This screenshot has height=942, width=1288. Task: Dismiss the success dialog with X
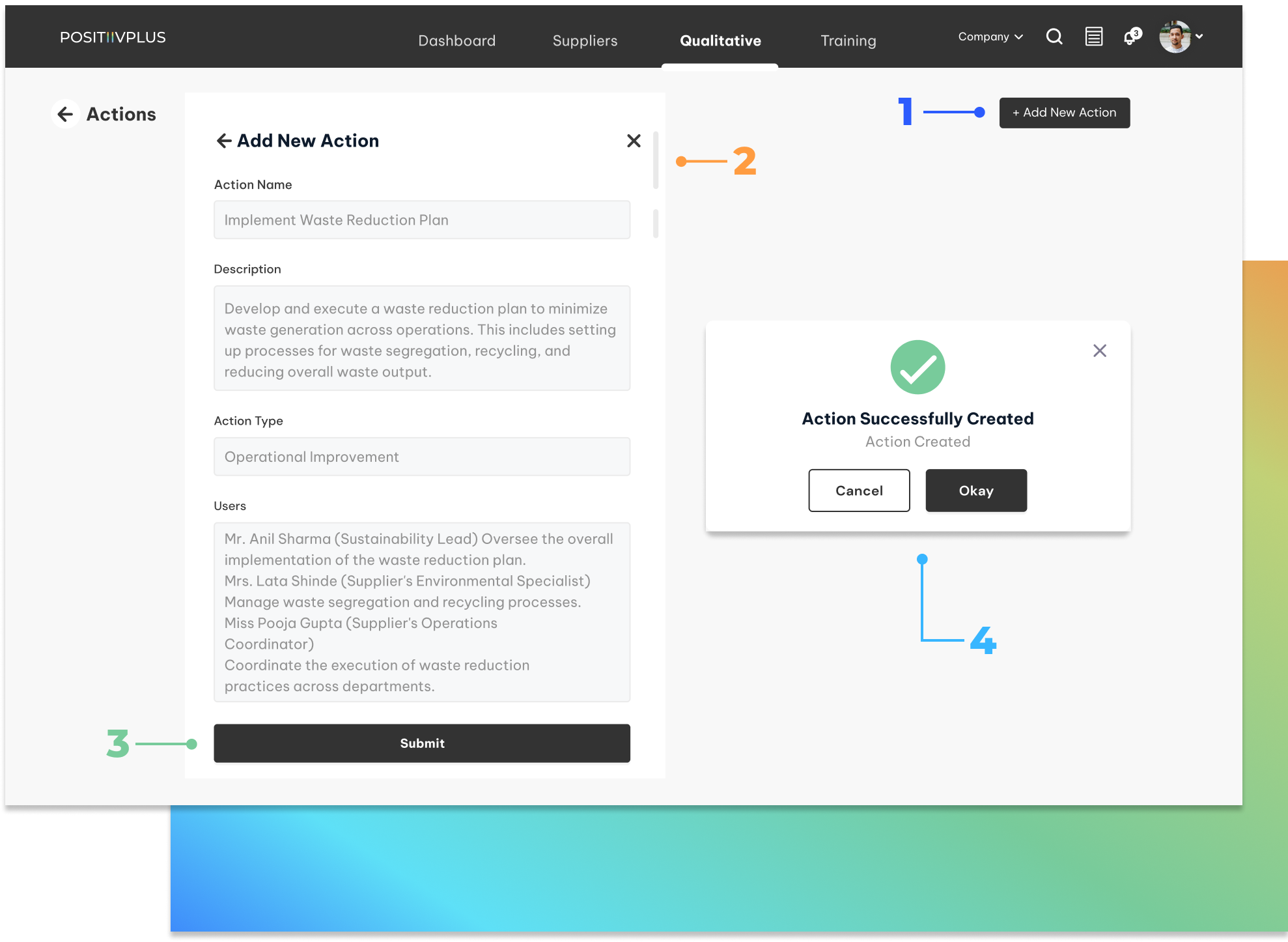pos(1100,350)
